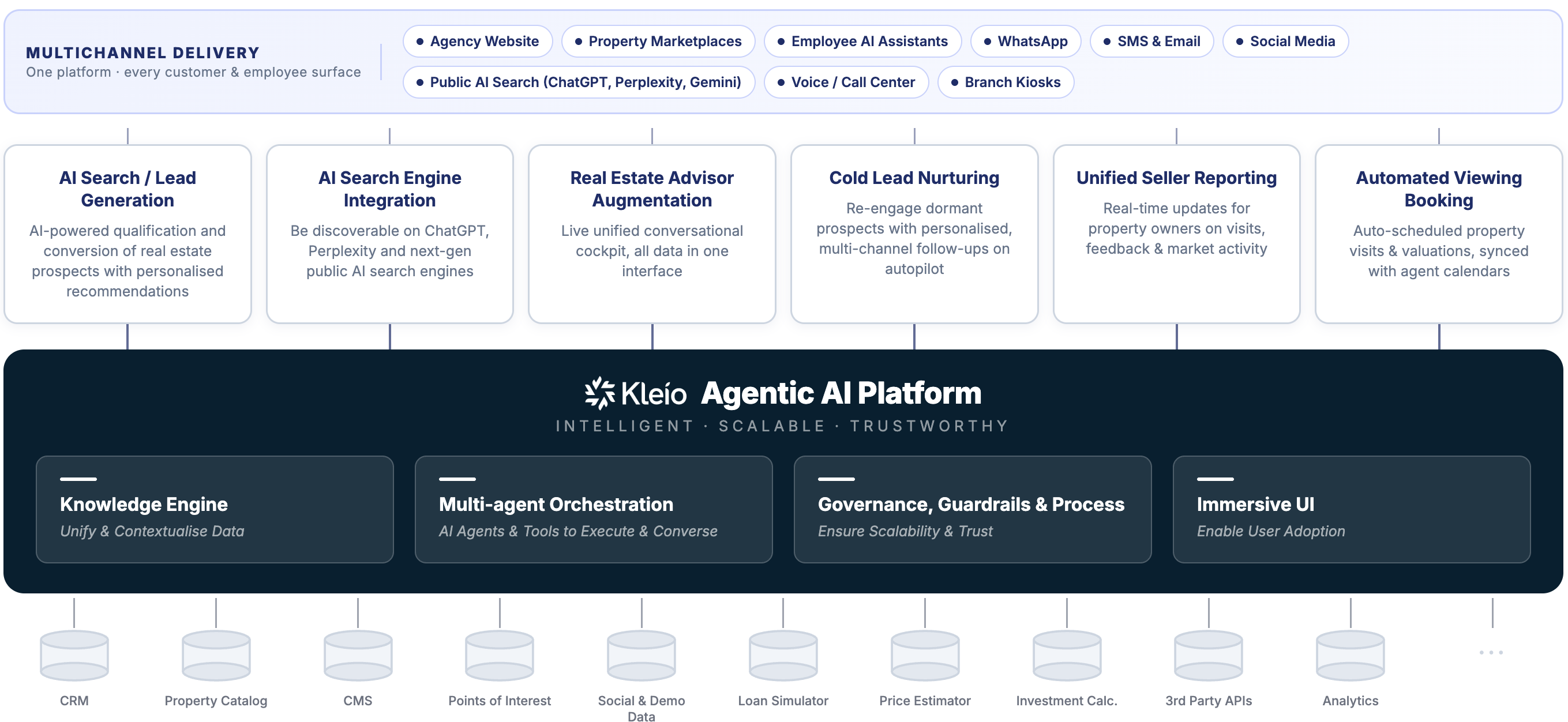Open the AI Search / Lead Generation card
This screenshot has width=1568, height=722.
128,234
